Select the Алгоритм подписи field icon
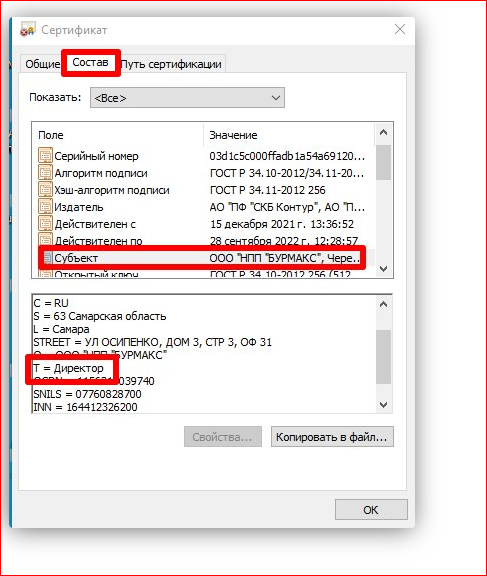This screenshot has height=576, width=487. (x=45, y=172)
